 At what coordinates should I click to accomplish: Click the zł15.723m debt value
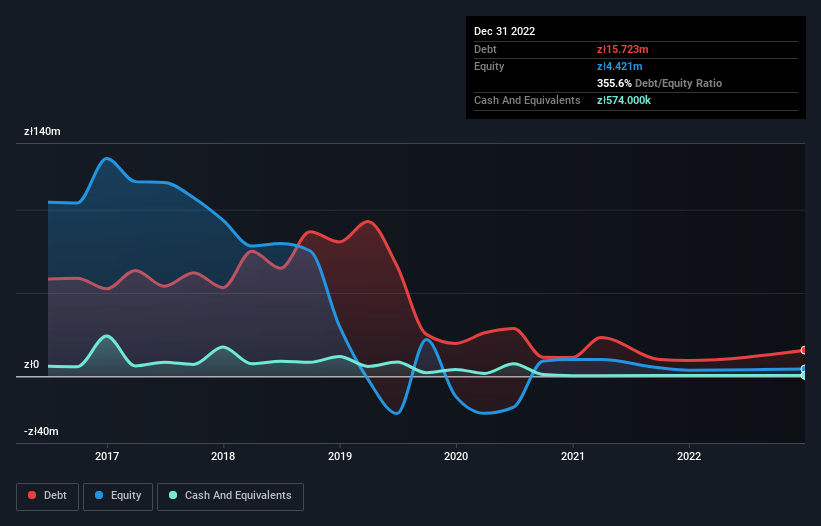coord(623,49)
